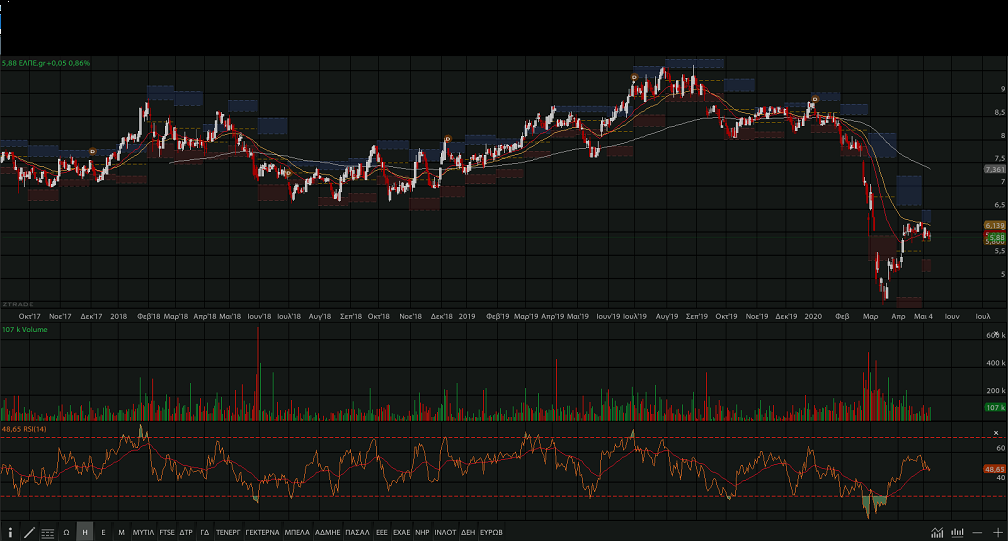Close the RSI panel with X

[996, 431]
